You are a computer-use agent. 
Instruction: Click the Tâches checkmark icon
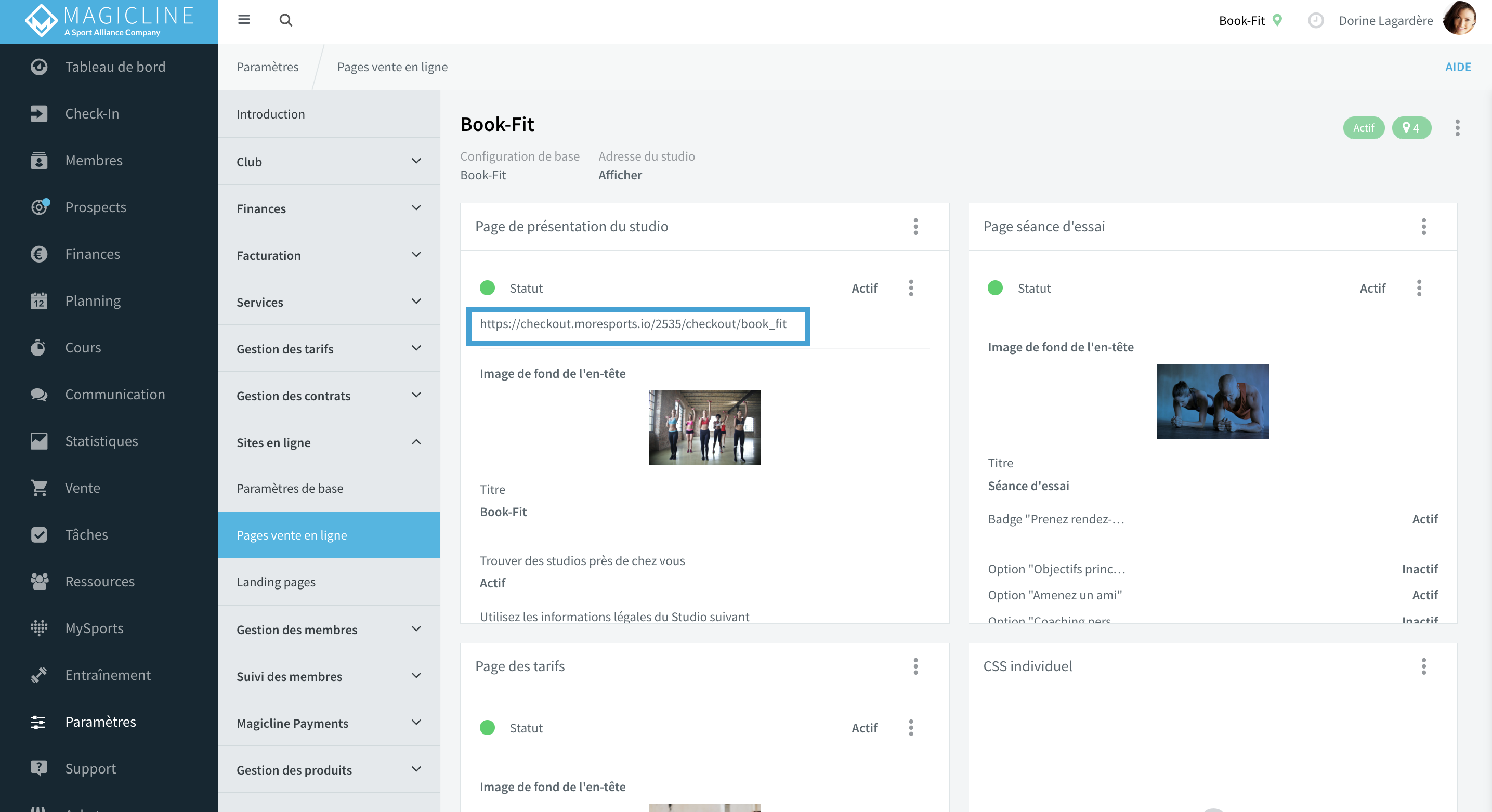click(x=39, y=534)
